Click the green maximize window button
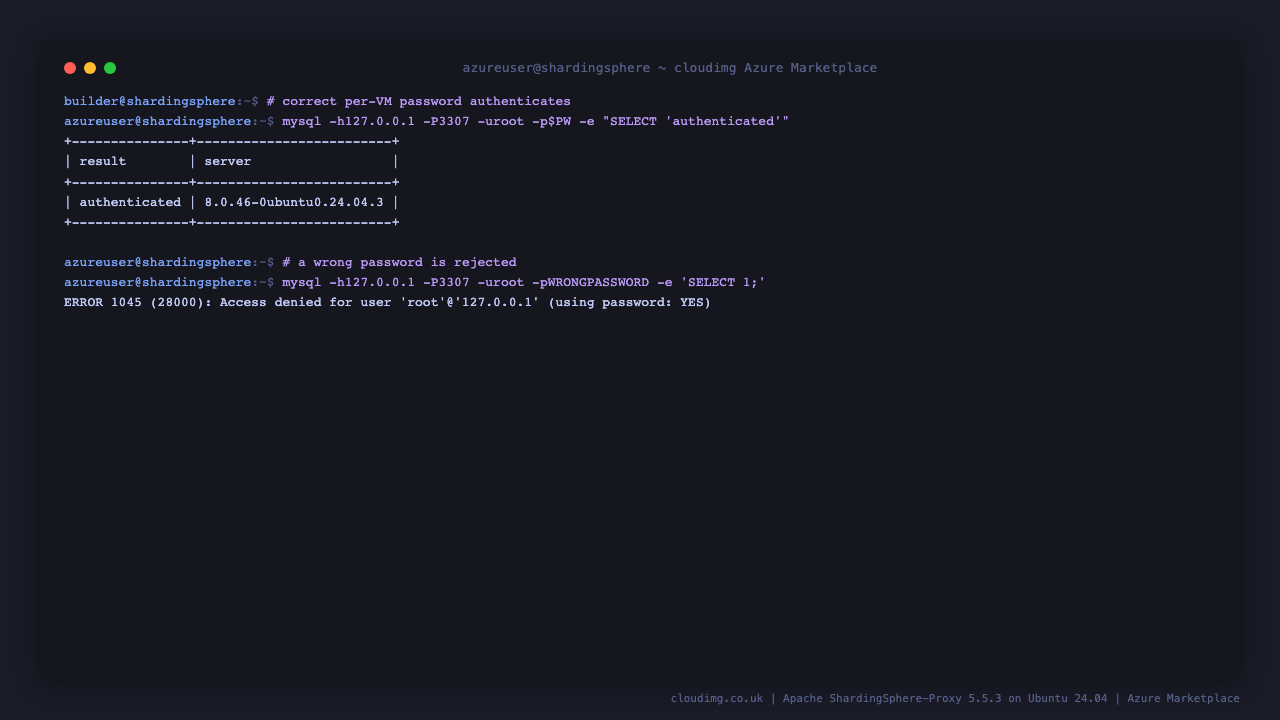Viewport: 1280px width, 720px height. pos(110,68)
